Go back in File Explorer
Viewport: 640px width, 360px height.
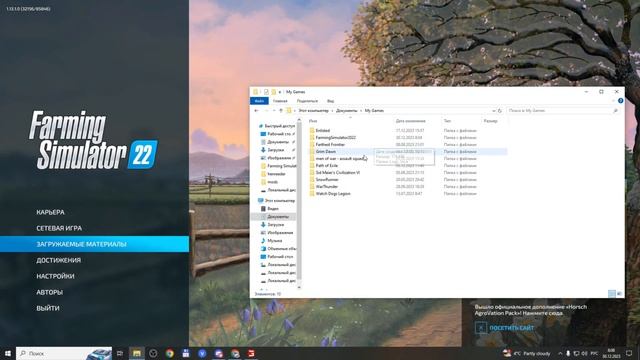pos(256,111)
